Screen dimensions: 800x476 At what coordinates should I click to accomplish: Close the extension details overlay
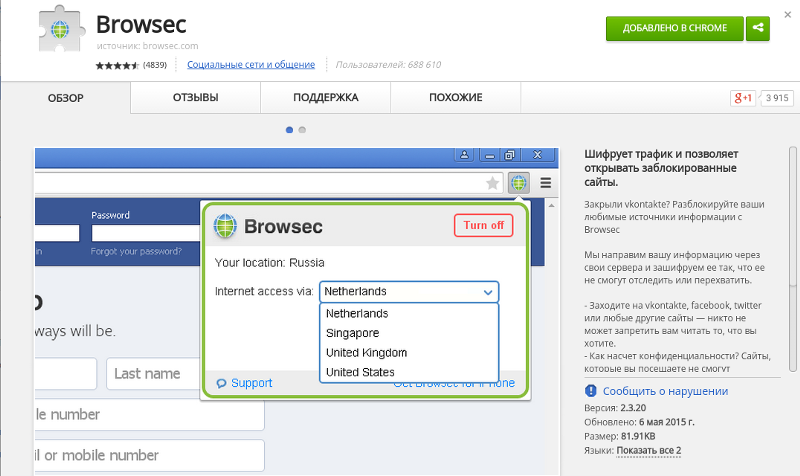coord(788,15)
